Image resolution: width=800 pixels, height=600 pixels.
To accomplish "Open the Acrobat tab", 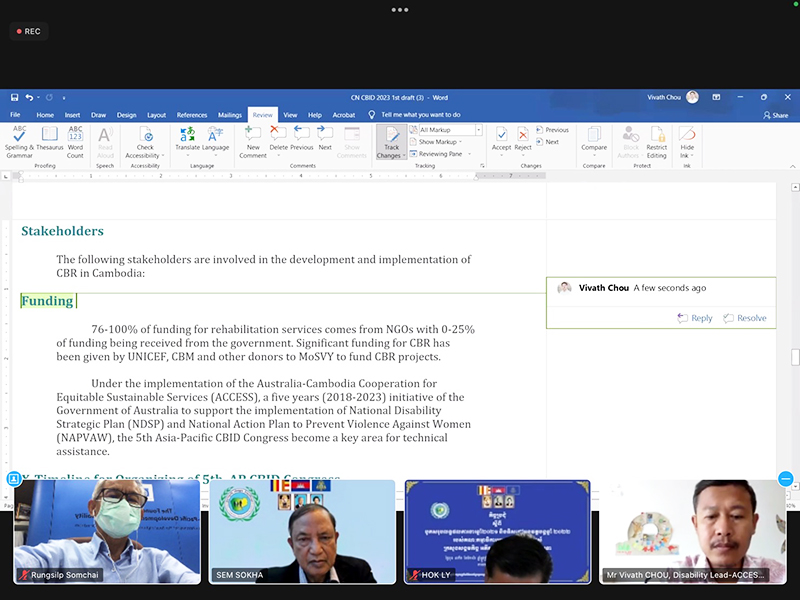I will pyautogui.click(x=343, y=115).
